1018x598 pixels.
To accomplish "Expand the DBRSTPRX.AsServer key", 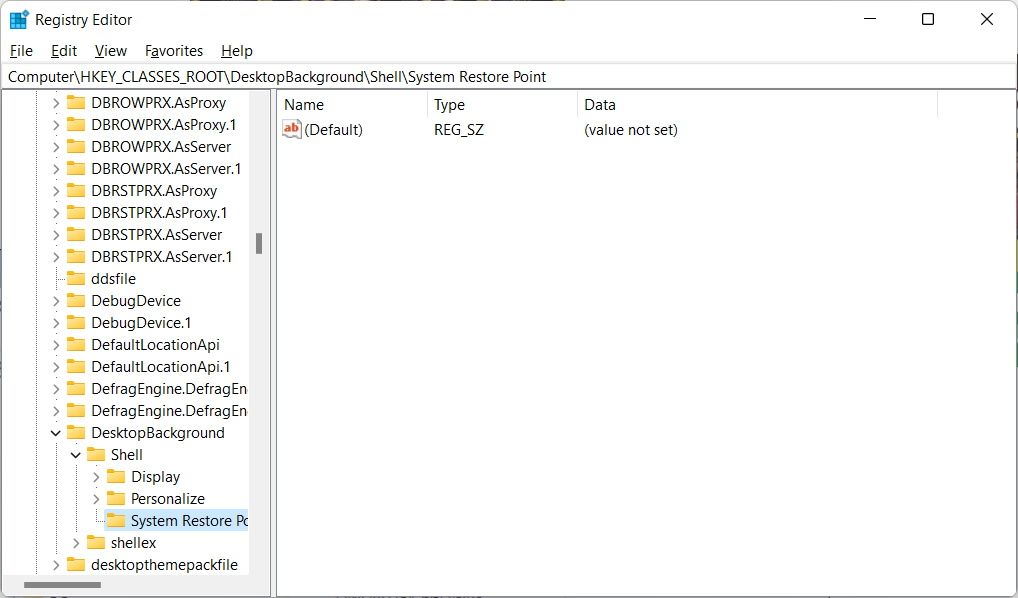I will pos(56,234).
